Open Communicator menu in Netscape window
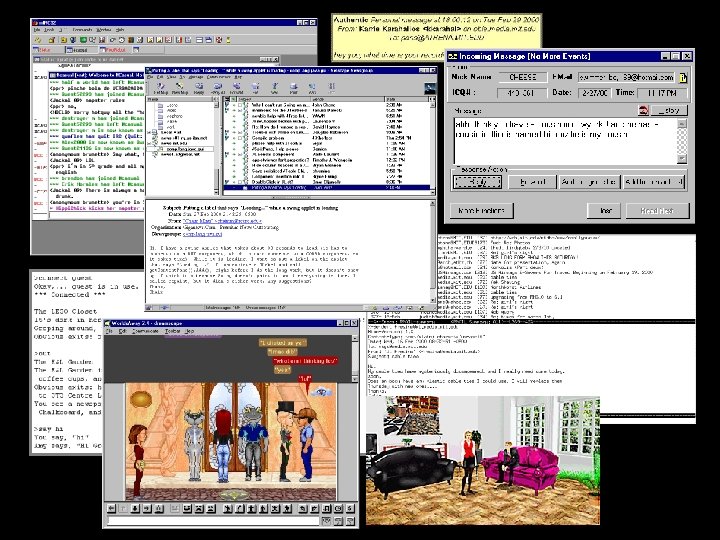The width and height of the screenshot is (720, 540). click(x=219, y=77)
